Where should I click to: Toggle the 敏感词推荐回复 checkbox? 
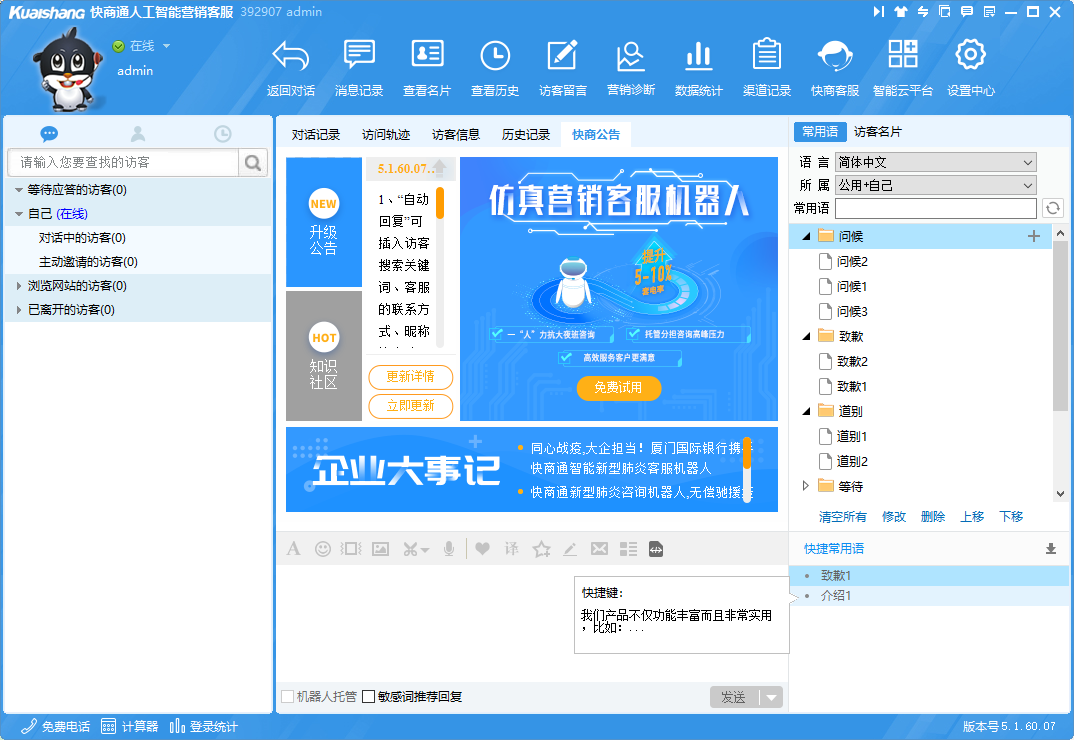click(369, 697)
